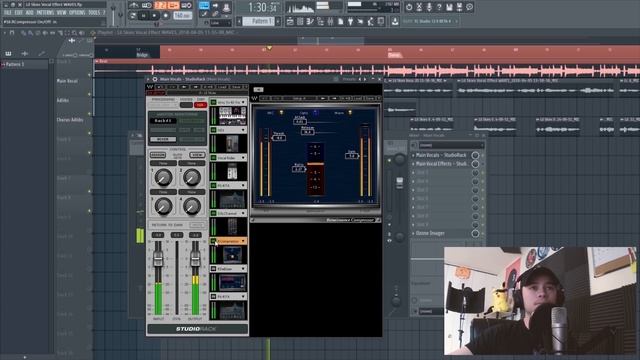Viewport: 640px width, 360px height.
Task: Open Main Vocals - StudioRack mixer slot
Action: click(441, 155)
